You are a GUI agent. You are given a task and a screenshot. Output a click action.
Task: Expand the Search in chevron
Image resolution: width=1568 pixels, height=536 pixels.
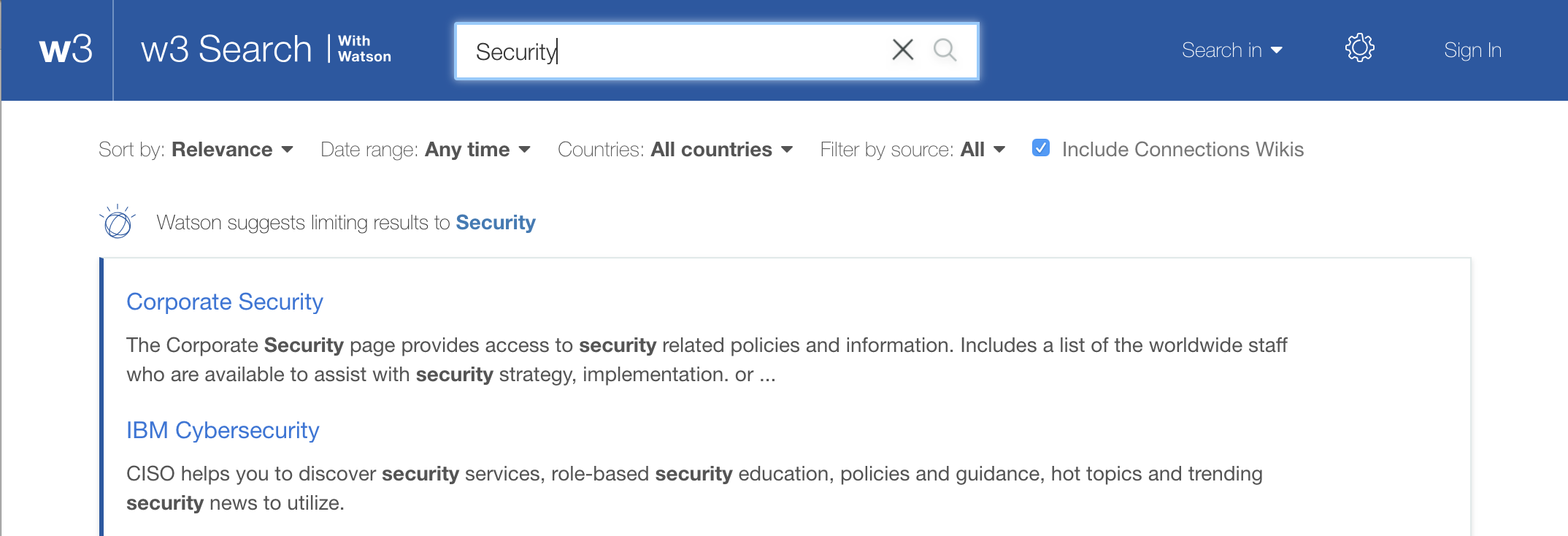point(1278,50)
